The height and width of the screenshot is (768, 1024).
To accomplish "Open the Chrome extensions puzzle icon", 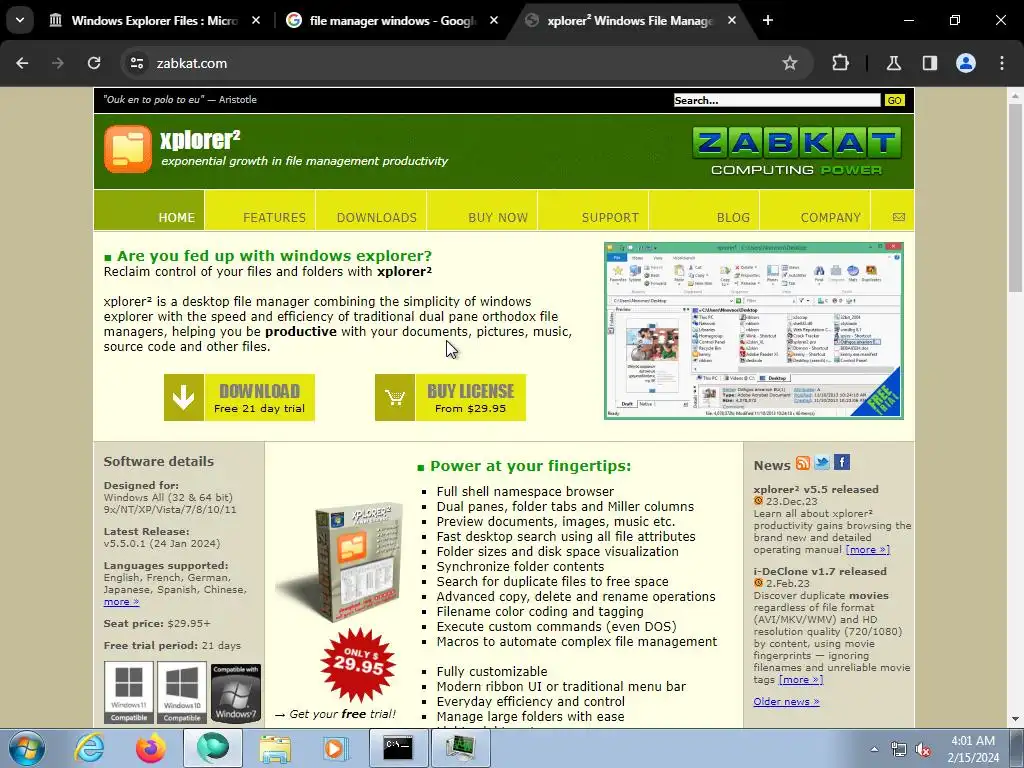I will 840,63.
